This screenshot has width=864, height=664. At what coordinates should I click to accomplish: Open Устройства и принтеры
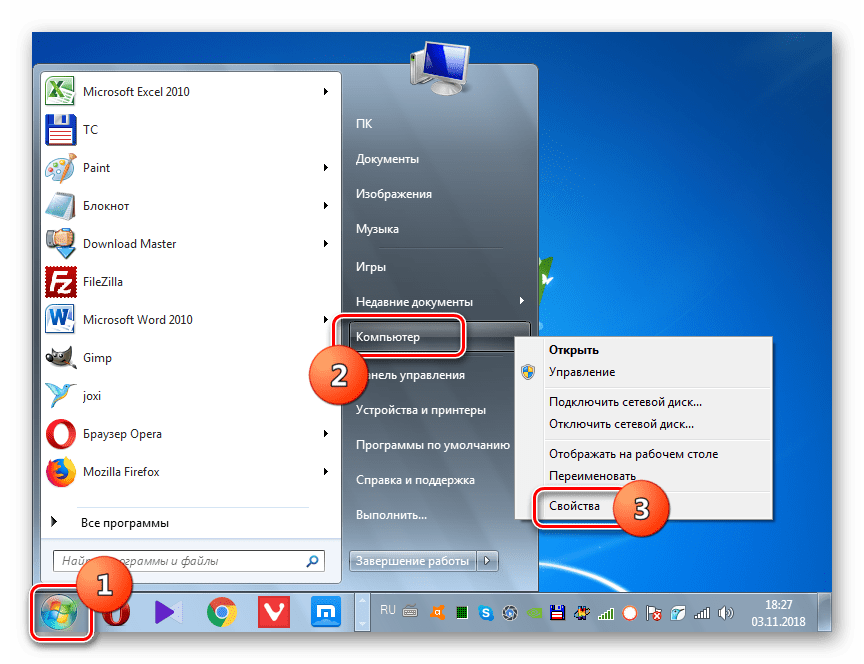click(x=421, y=410)
